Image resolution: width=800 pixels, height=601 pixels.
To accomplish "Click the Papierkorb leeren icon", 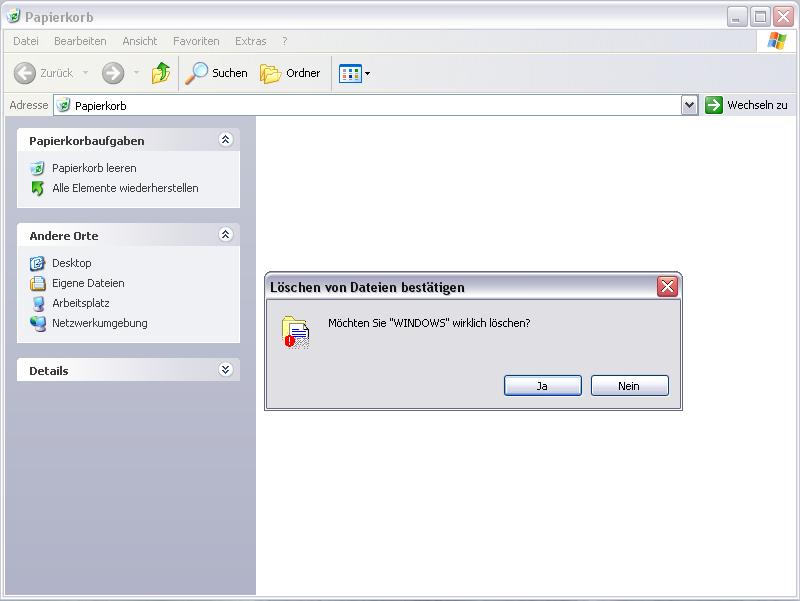I will point(38,168).
